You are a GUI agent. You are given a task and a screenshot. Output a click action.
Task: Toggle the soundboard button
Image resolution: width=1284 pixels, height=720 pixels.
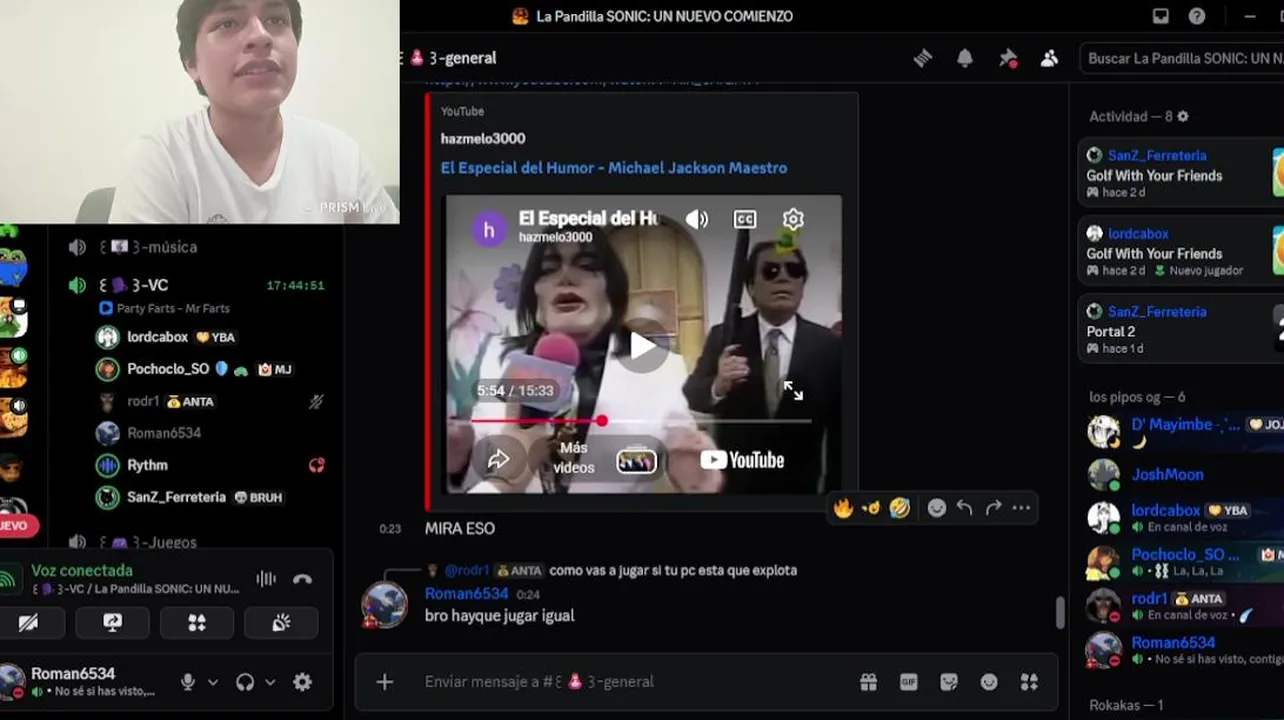pos(281,623)
